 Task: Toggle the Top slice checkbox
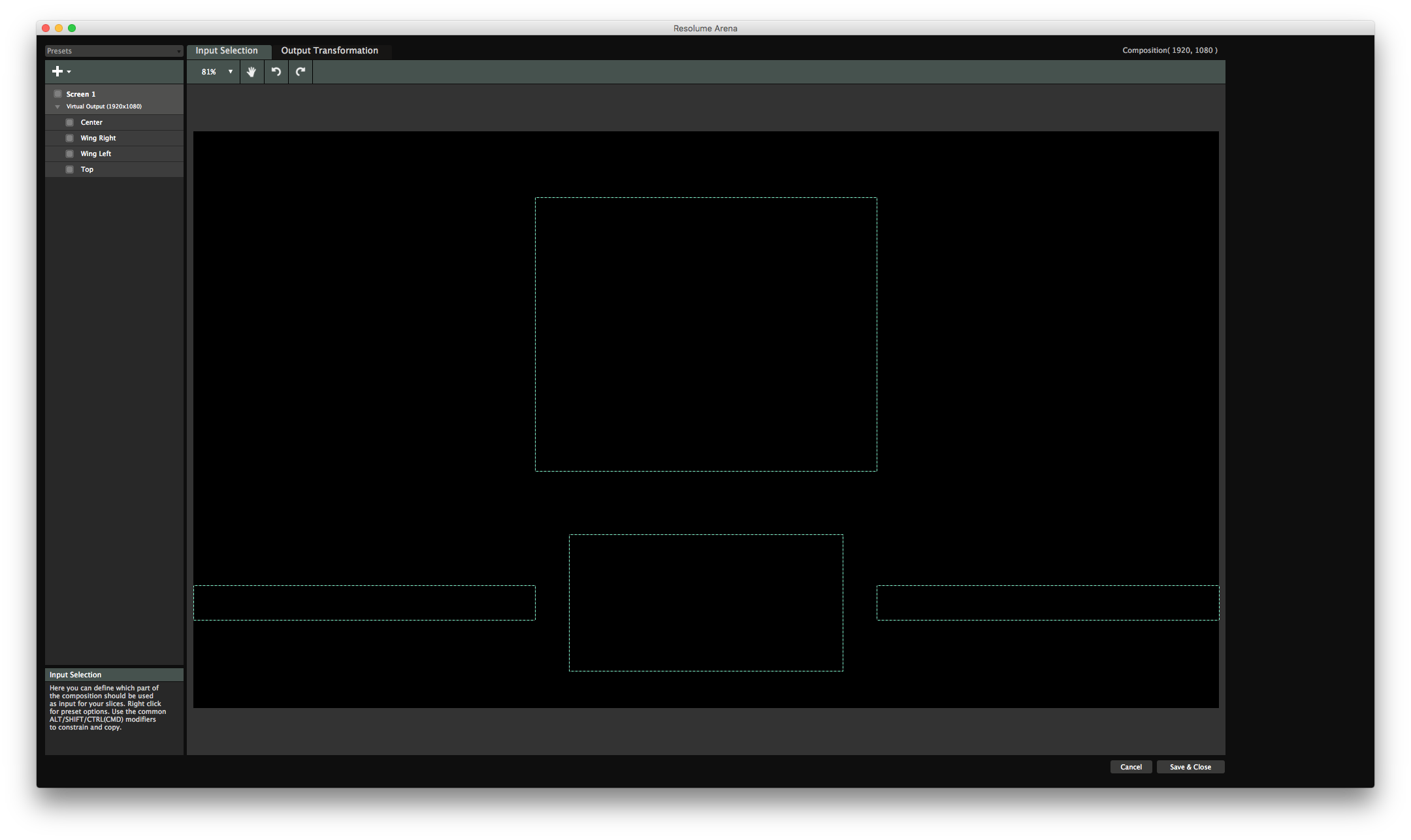click(x=70, y=169)
